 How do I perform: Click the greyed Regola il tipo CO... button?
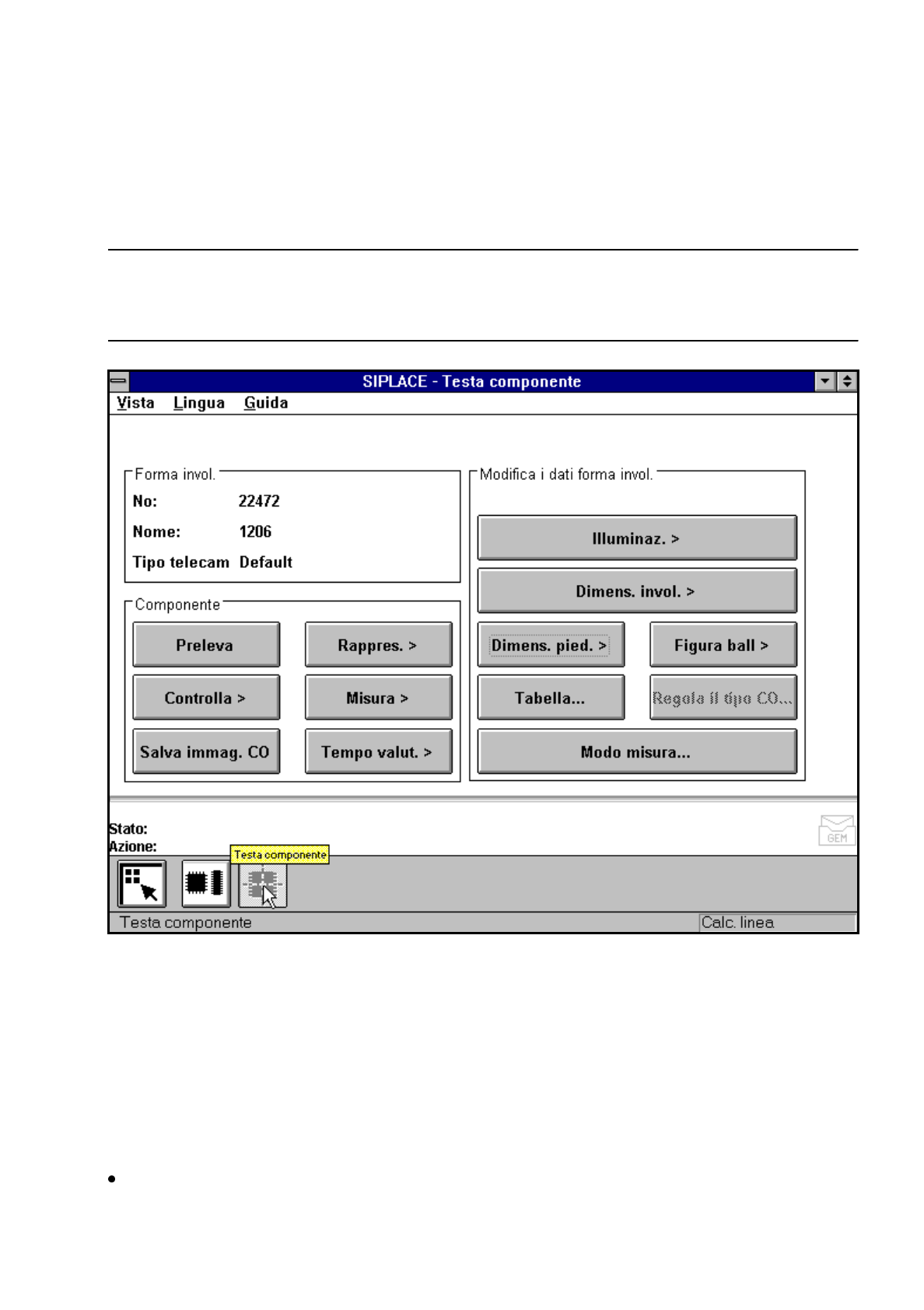coord(723,698)
